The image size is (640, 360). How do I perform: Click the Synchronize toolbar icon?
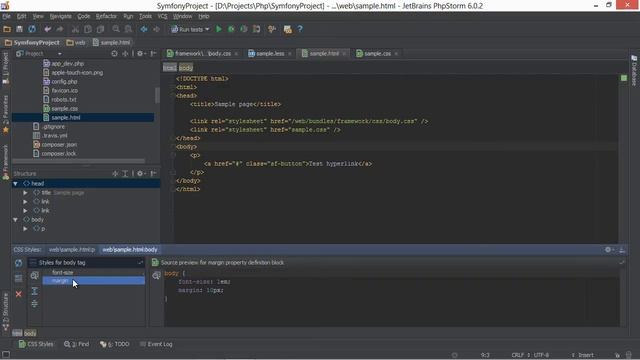point(32,29)
